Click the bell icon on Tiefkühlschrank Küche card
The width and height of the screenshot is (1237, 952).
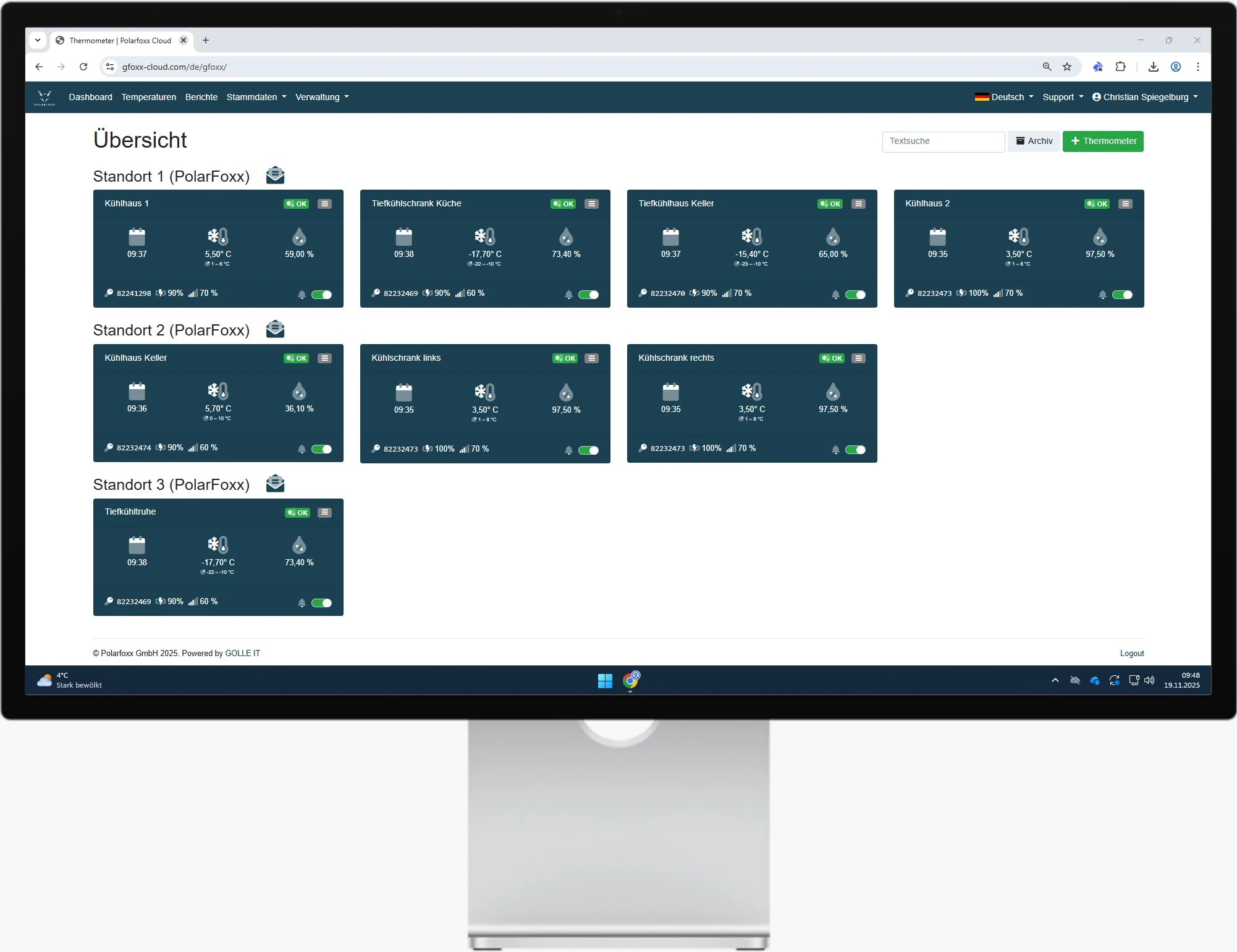568,295
